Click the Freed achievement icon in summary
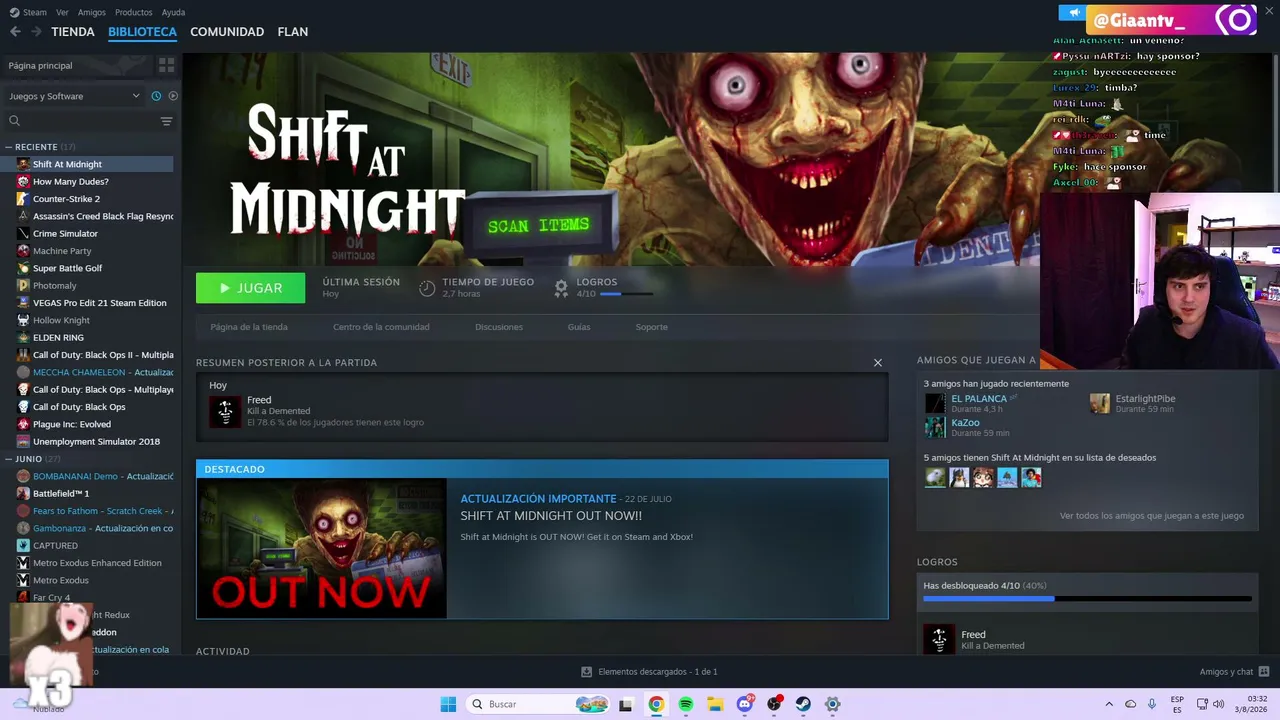This screenshot has width=1280, height=720. click(x=225, y=411)
